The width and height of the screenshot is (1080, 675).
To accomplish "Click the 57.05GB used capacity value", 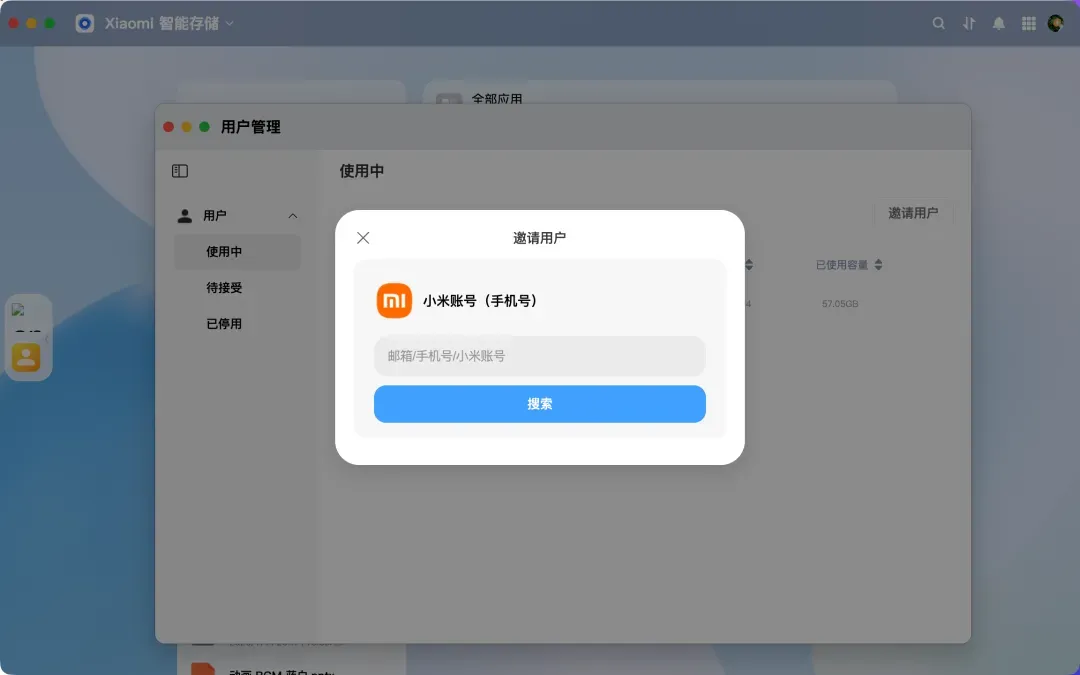I will click(x=840, y=304).
